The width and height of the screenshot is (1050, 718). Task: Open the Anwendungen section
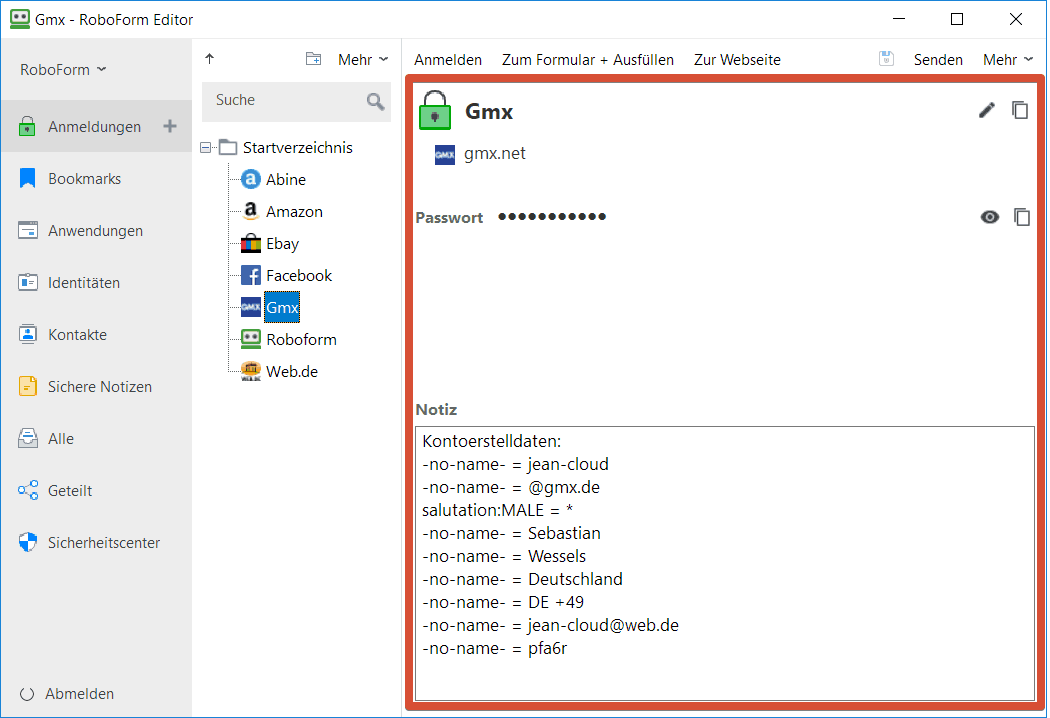96,231
